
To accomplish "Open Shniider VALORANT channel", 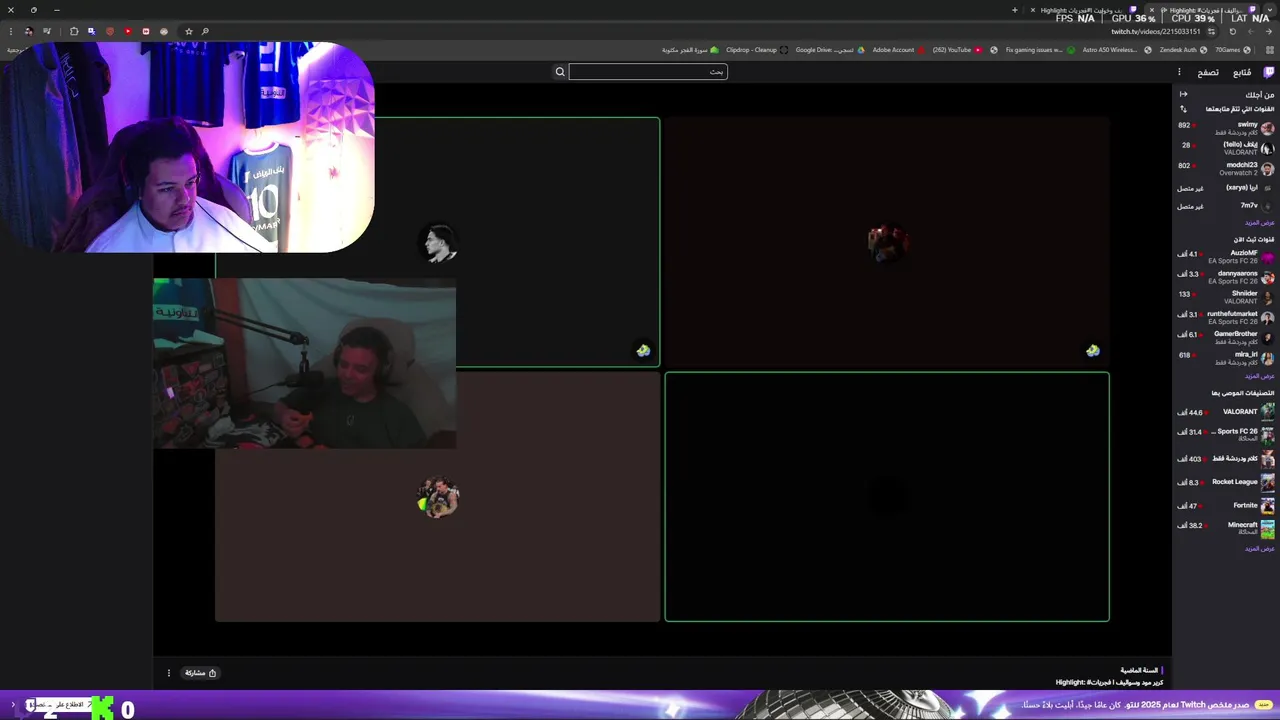I will 1226,297.
